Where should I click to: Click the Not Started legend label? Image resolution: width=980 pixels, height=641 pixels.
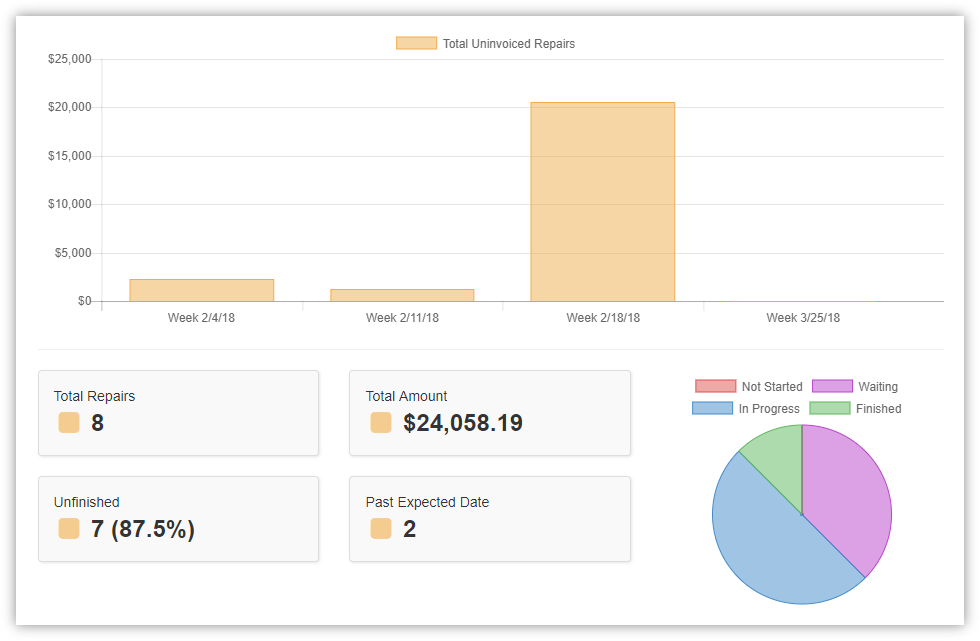pyautogui.click(x=772, y=387)
